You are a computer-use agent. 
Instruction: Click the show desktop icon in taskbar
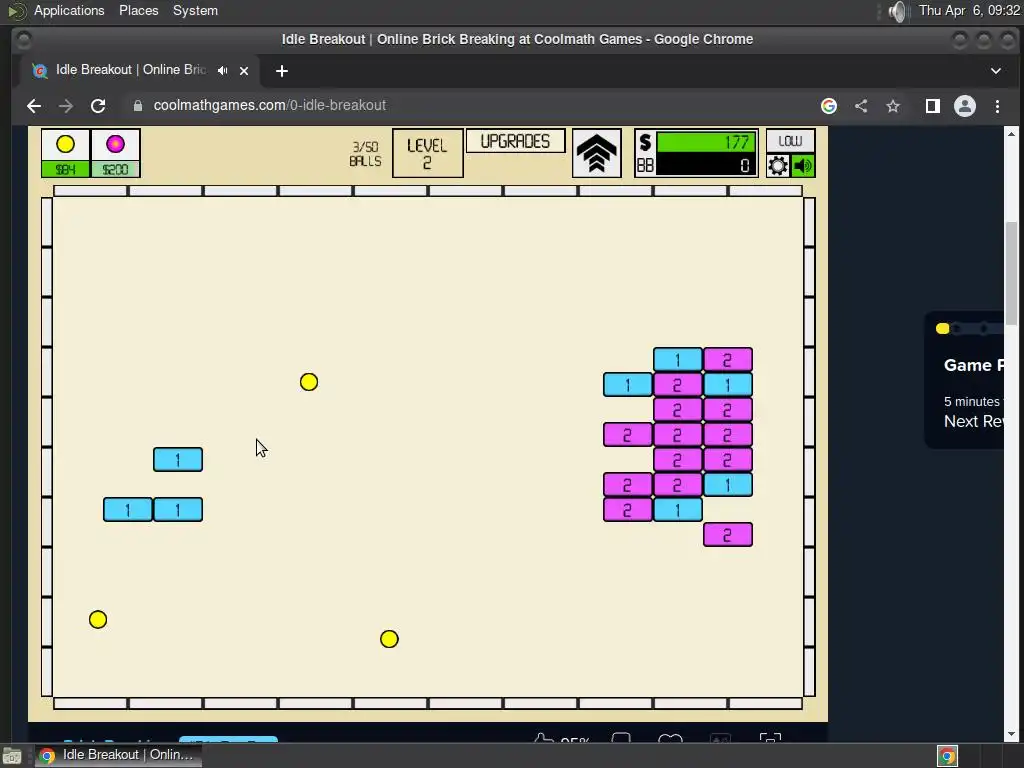pyautogui.click(x=12, y=756)
